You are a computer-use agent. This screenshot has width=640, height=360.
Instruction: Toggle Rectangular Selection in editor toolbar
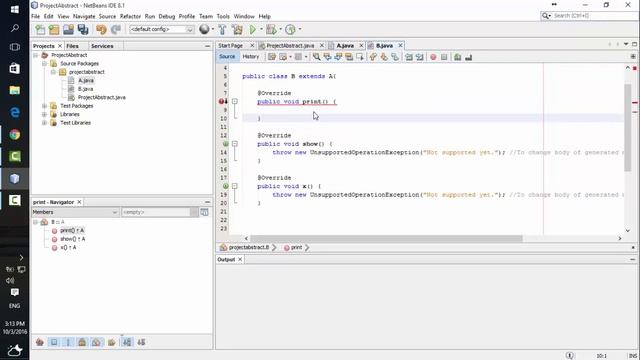(x=360, y=57)
